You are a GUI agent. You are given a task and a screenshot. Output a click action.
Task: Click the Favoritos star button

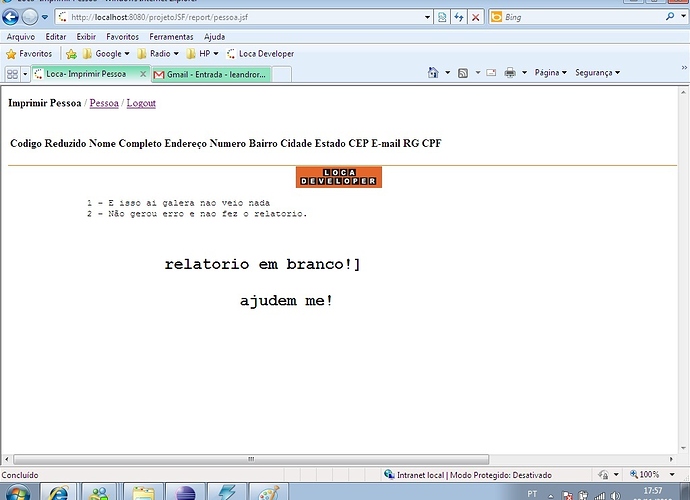29,54
